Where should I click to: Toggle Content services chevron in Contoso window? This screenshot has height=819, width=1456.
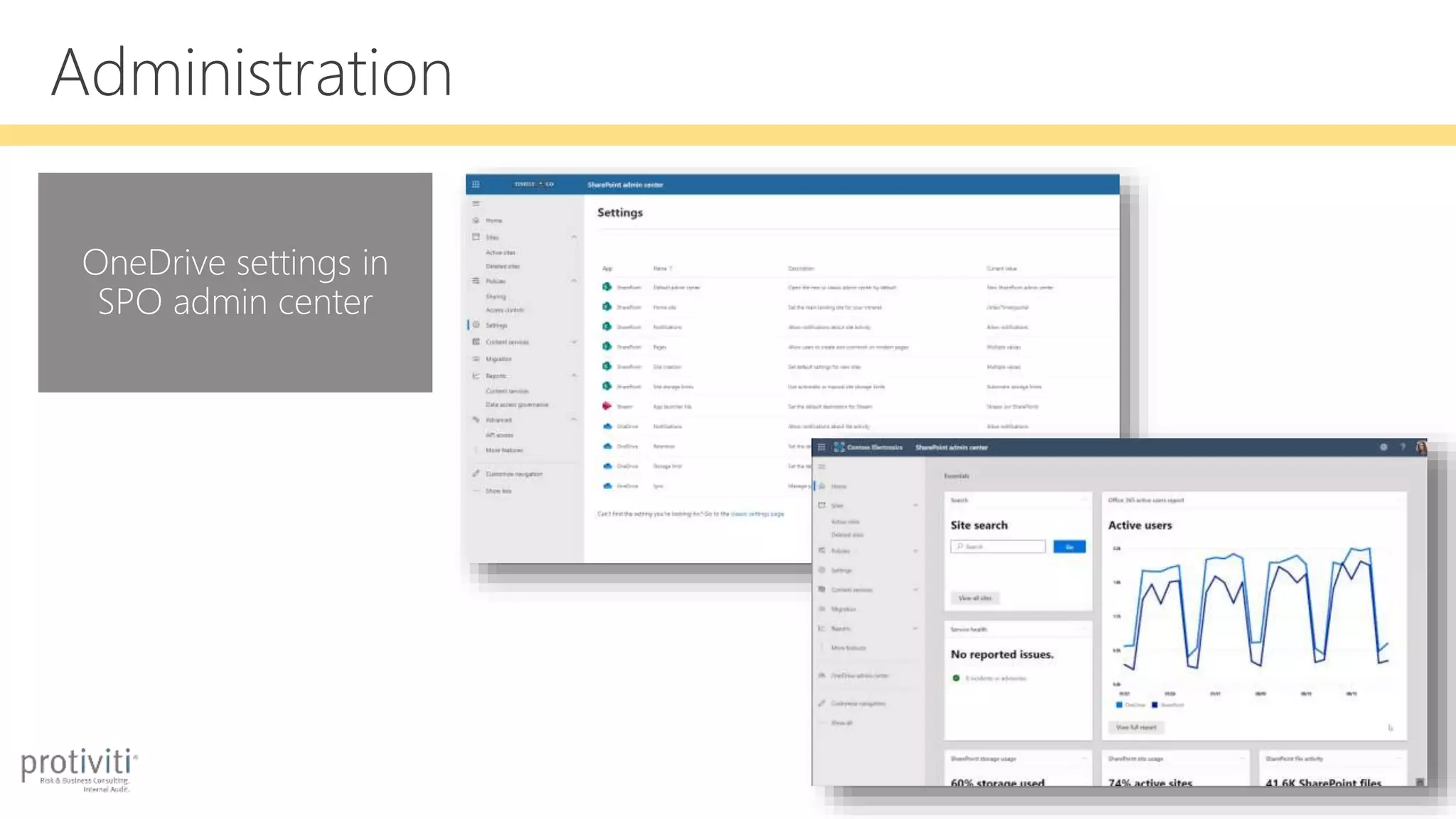point(916,589)
